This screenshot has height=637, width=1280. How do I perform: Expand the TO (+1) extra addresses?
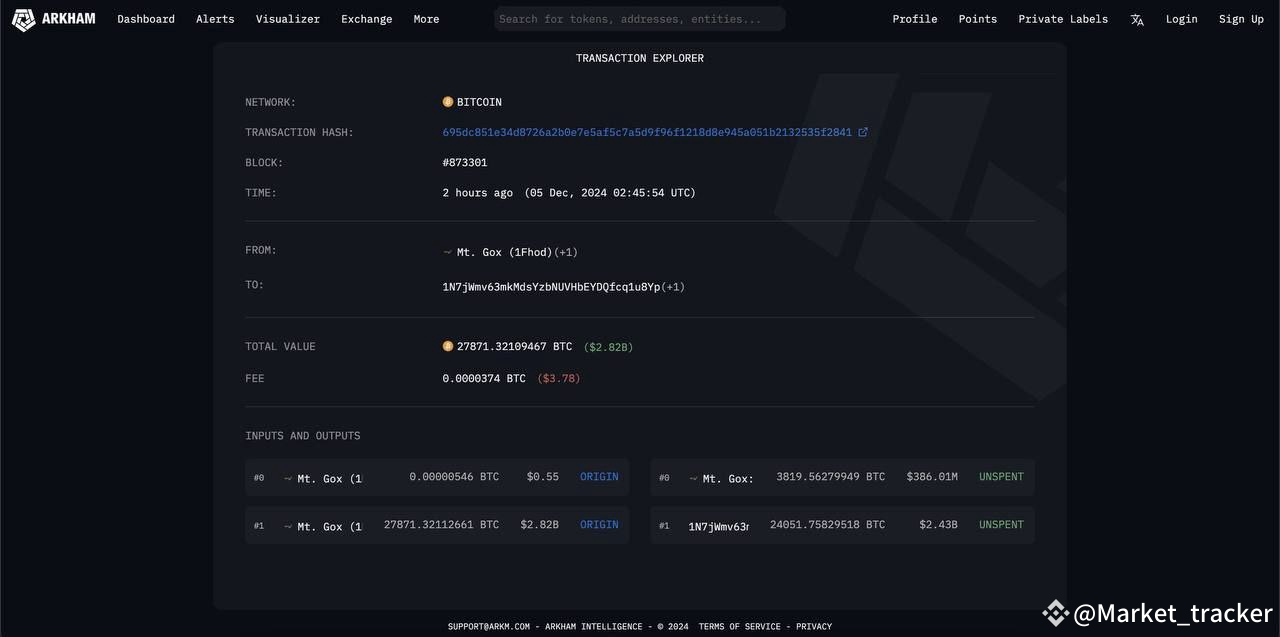673,287
